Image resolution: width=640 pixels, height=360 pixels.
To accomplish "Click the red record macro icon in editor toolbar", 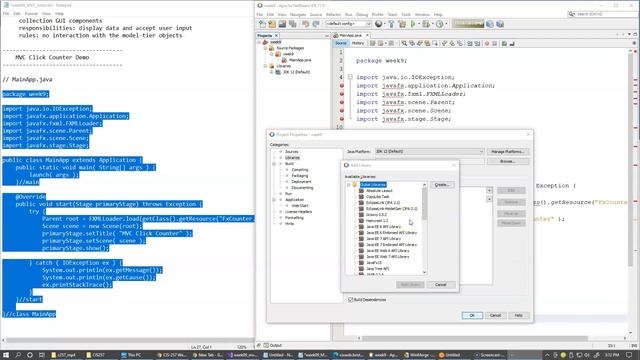I will coord(487,43).
